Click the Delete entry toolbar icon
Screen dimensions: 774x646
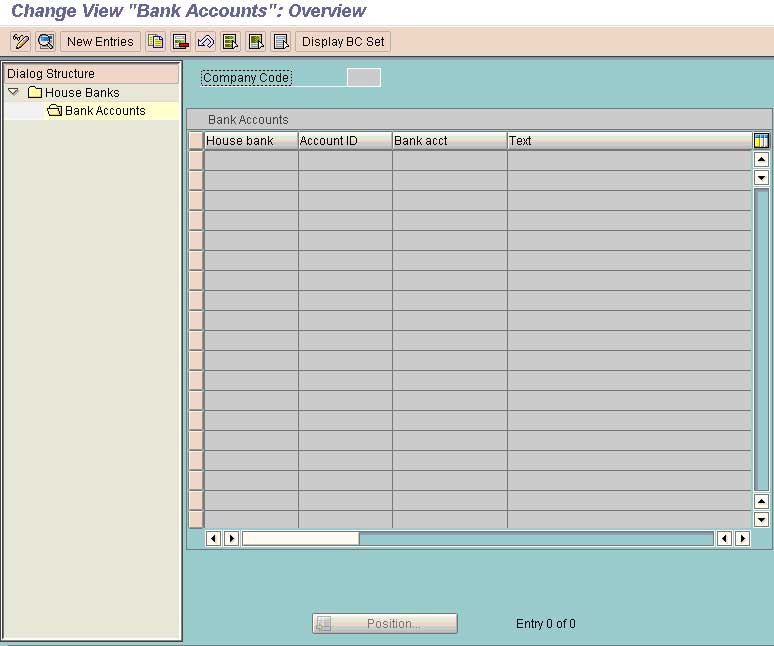181,42
